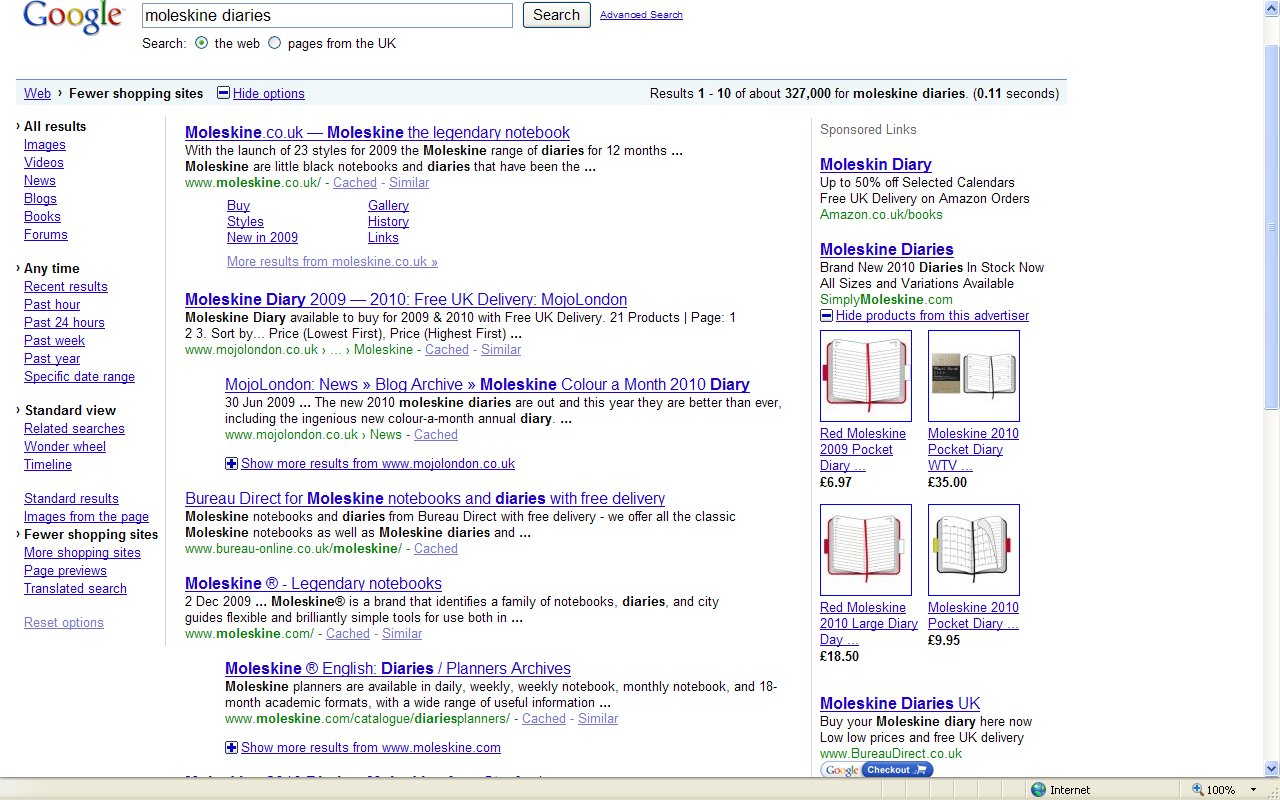Open Moleskine Diaries UK sponsored link
The height and width of the screenshot is (800, 1280).
[x=900, y=703]
